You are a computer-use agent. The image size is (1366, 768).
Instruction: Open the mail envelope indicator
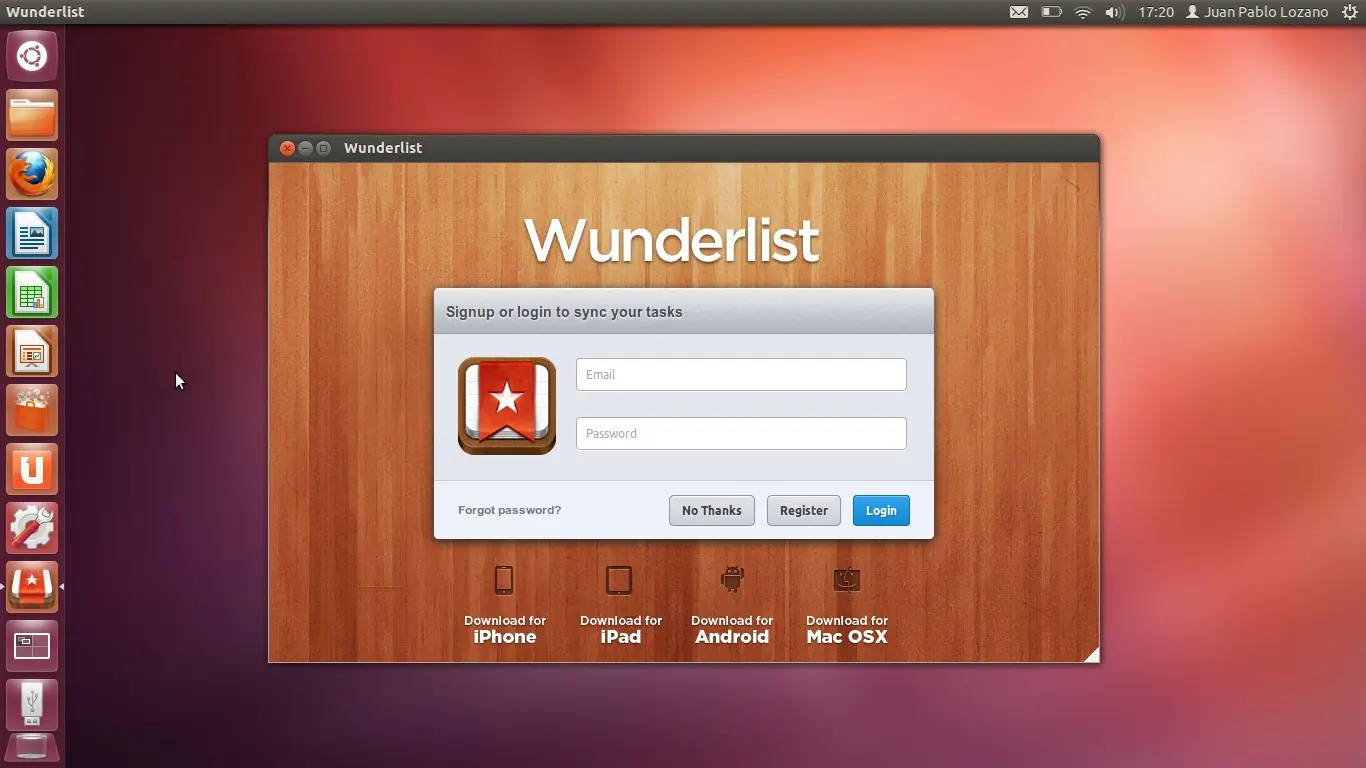coord(1019,12)
